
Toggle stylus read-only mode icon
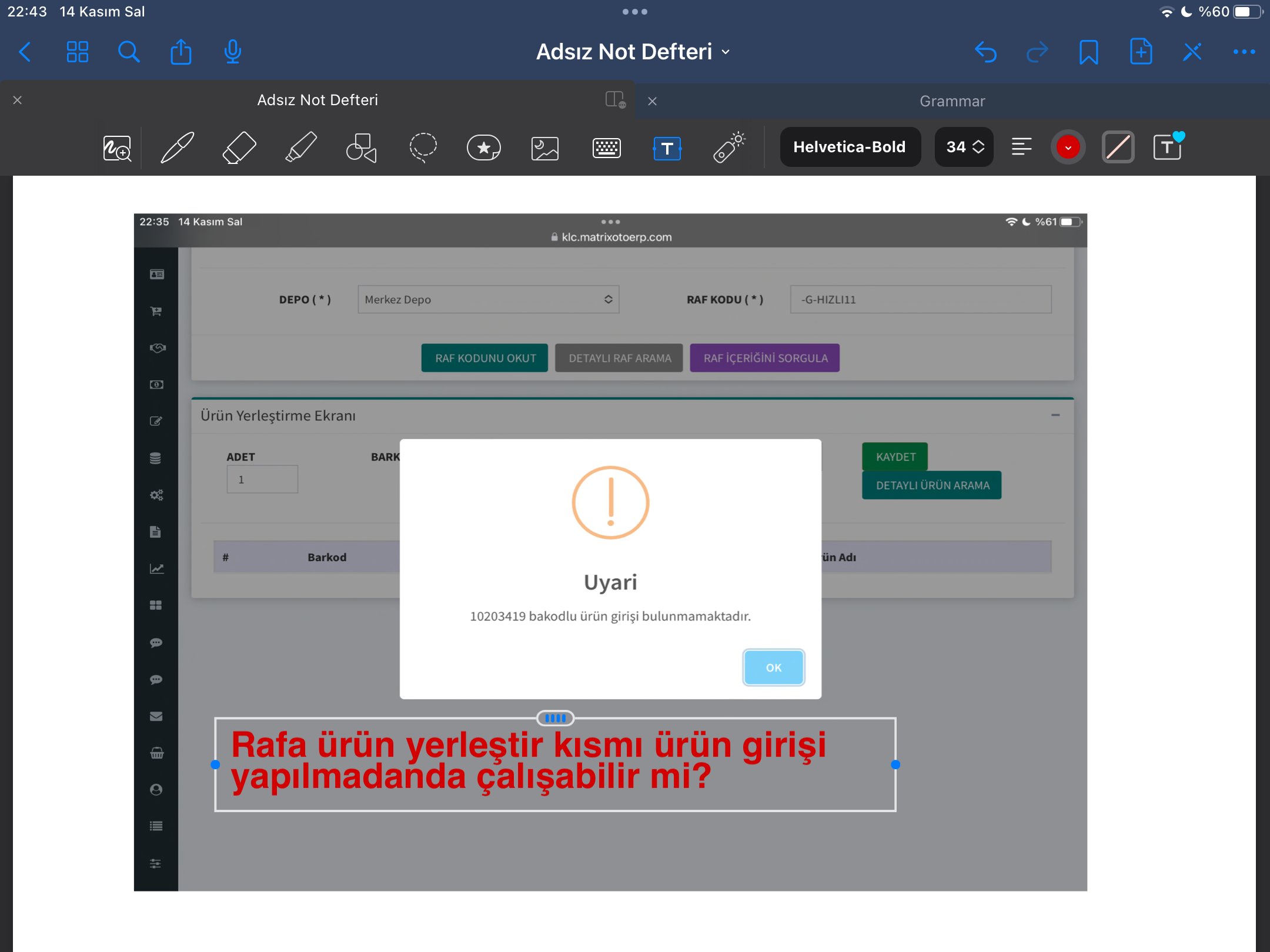[1192, 52]
